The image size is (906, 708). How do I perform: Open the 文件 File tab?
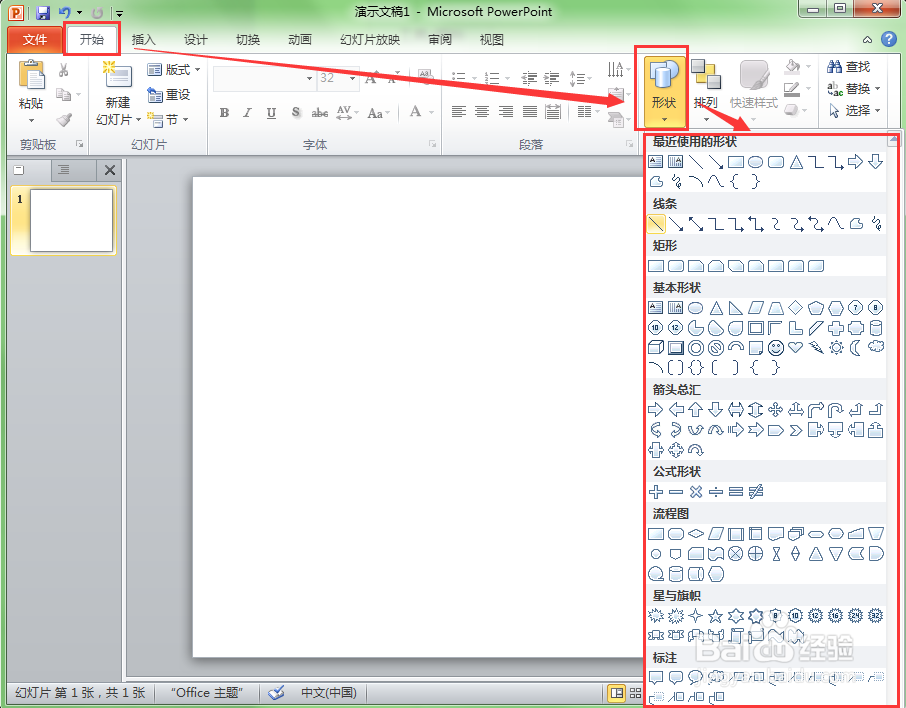pyautogui.click(x=35, y=40)
